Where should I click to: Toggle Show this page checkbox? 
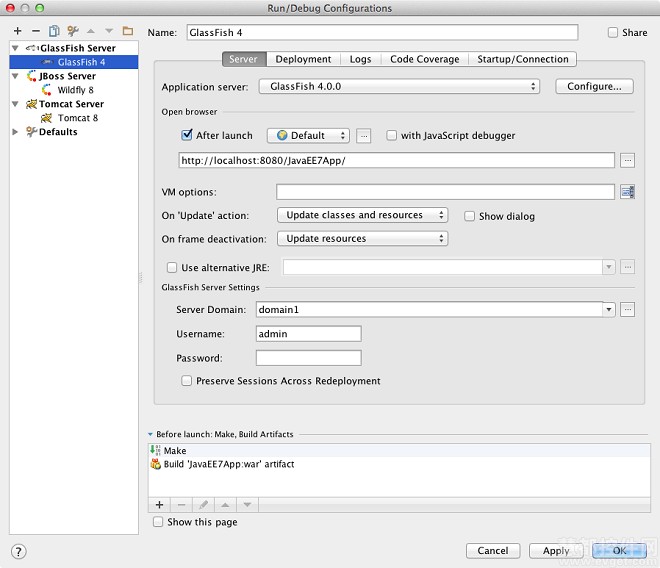(158, 522)
